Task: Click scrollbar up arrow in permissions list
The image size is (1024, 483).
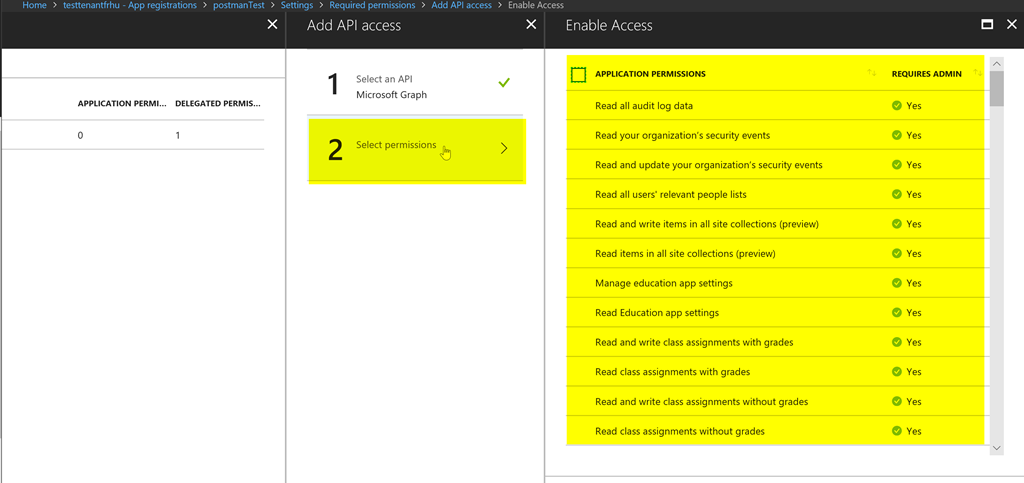Action: pos(997,64)
